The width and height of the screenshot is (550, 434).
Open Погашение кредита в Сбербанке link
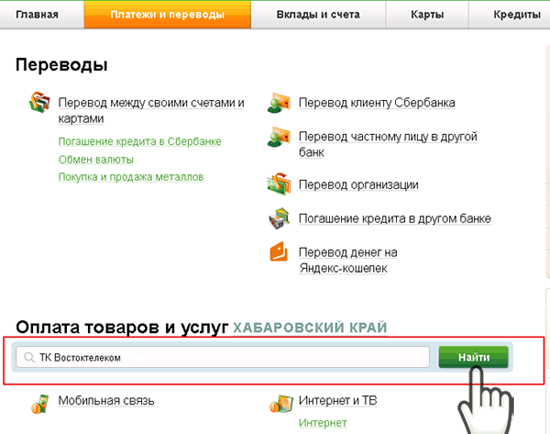coord(140,141)
